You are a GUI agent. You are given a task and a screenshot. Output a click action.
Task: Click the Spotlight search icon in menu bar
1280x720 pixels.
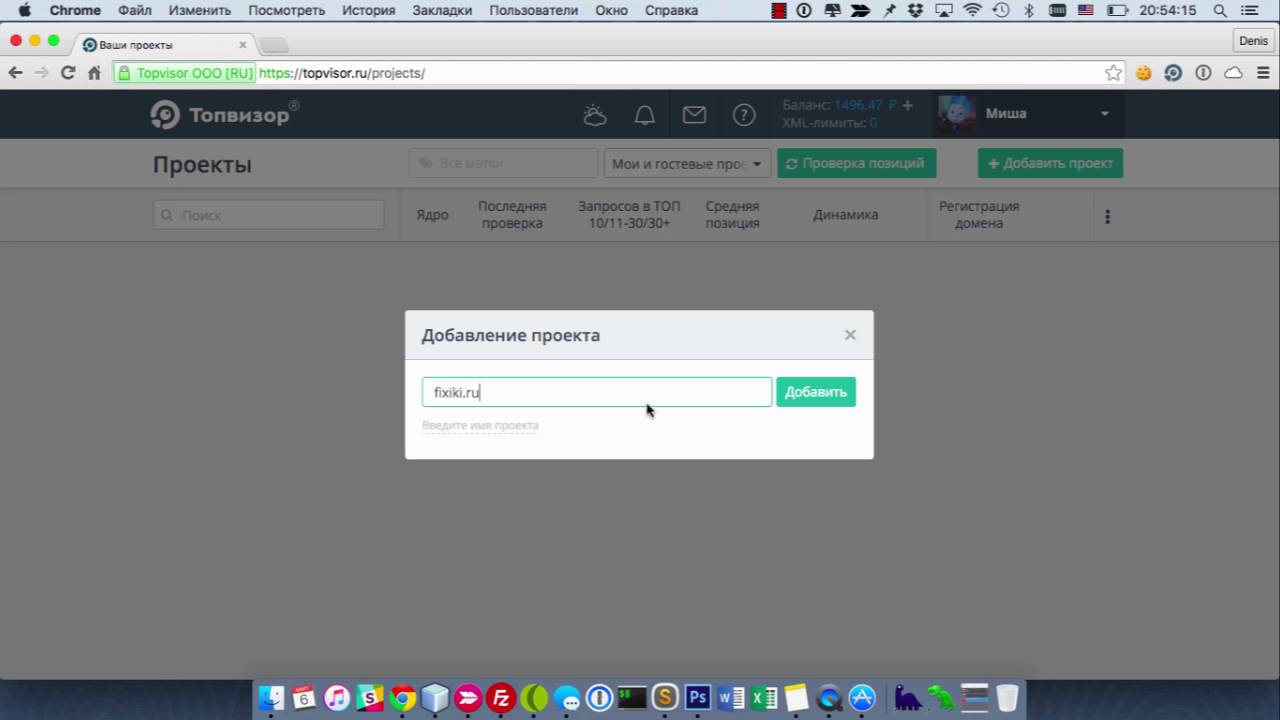(1220, 10)
